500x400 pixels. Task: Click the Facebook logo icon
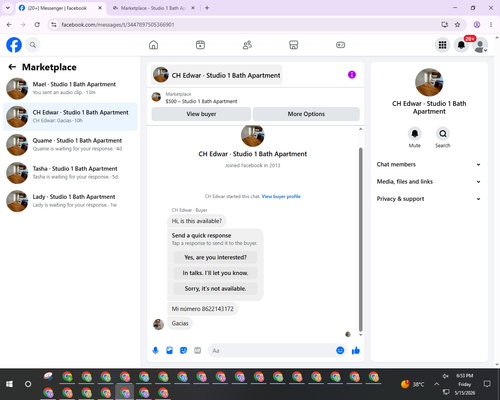(x=14, y=45)
